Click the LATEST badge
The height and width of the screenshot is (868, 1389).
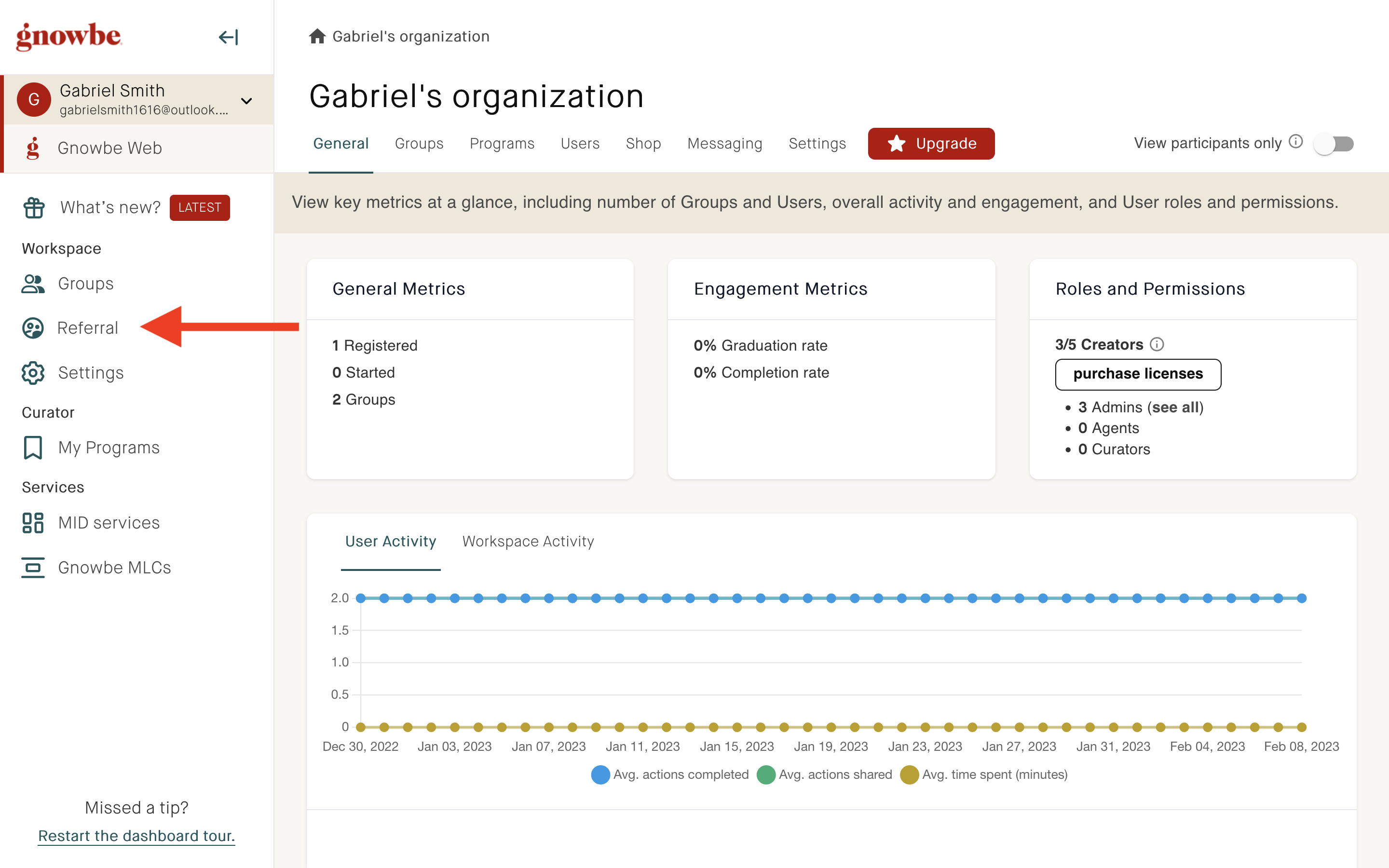(200, 207)
